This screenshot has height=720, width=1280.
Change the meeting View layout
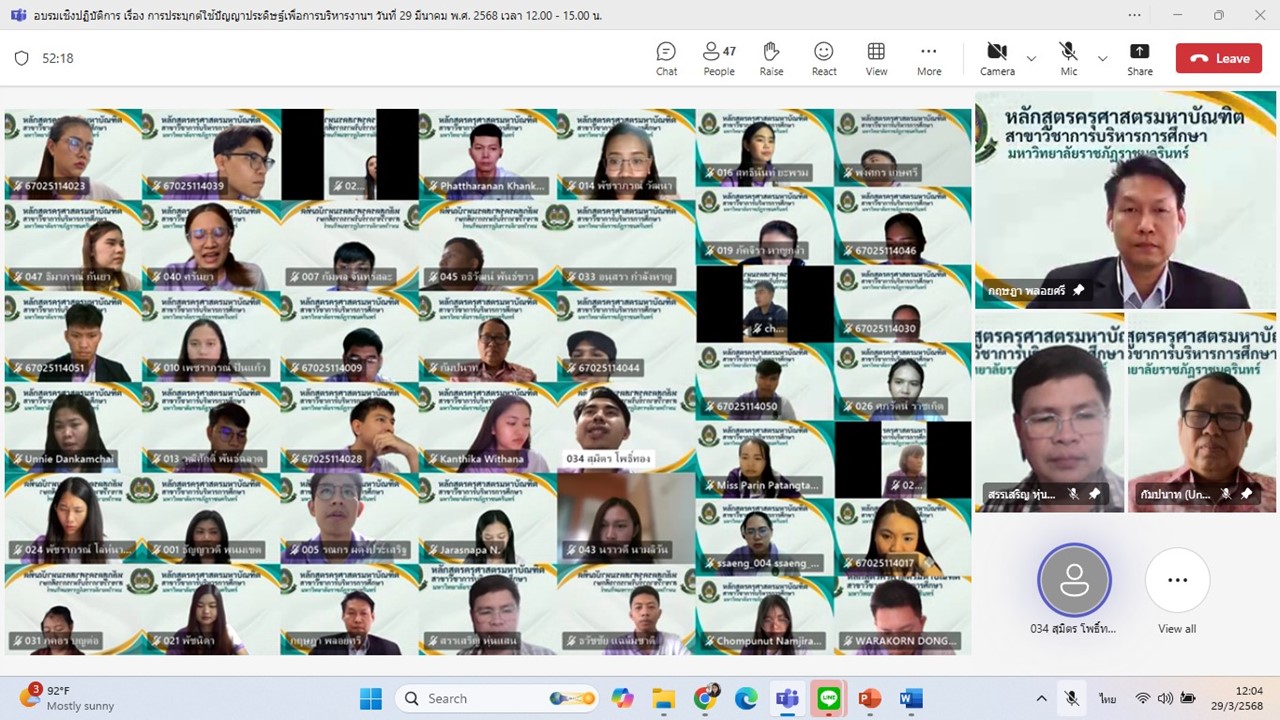tap(876, 59)
